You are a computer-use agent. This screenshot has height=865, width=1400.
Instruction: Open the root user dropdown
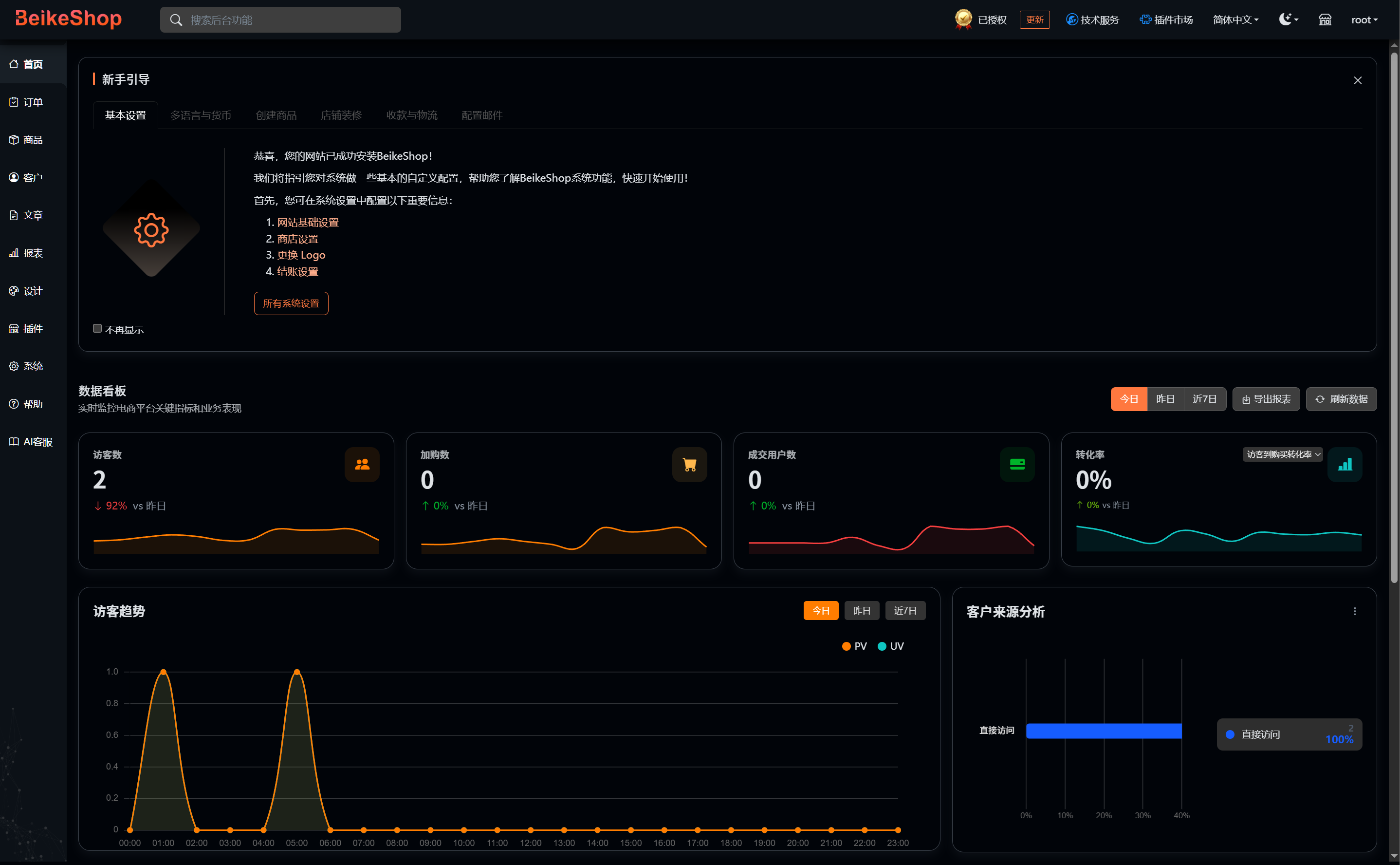click(1364, 20)
